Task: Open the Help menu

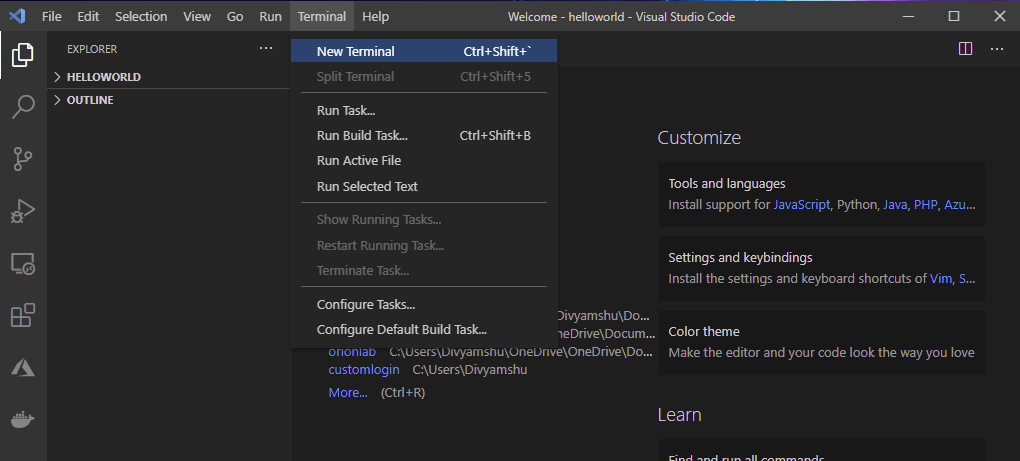Action: click(x=375, y=16)
